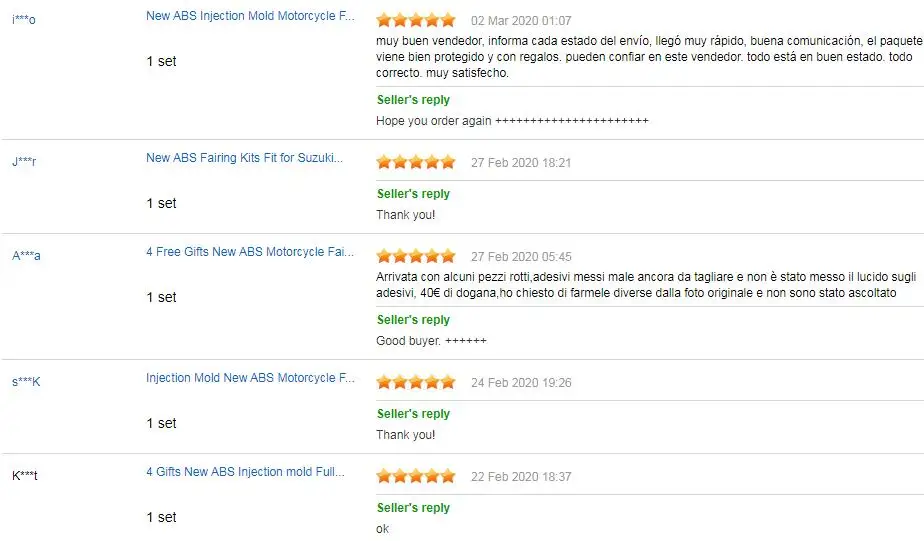Click reviewer name J***r

24,161
